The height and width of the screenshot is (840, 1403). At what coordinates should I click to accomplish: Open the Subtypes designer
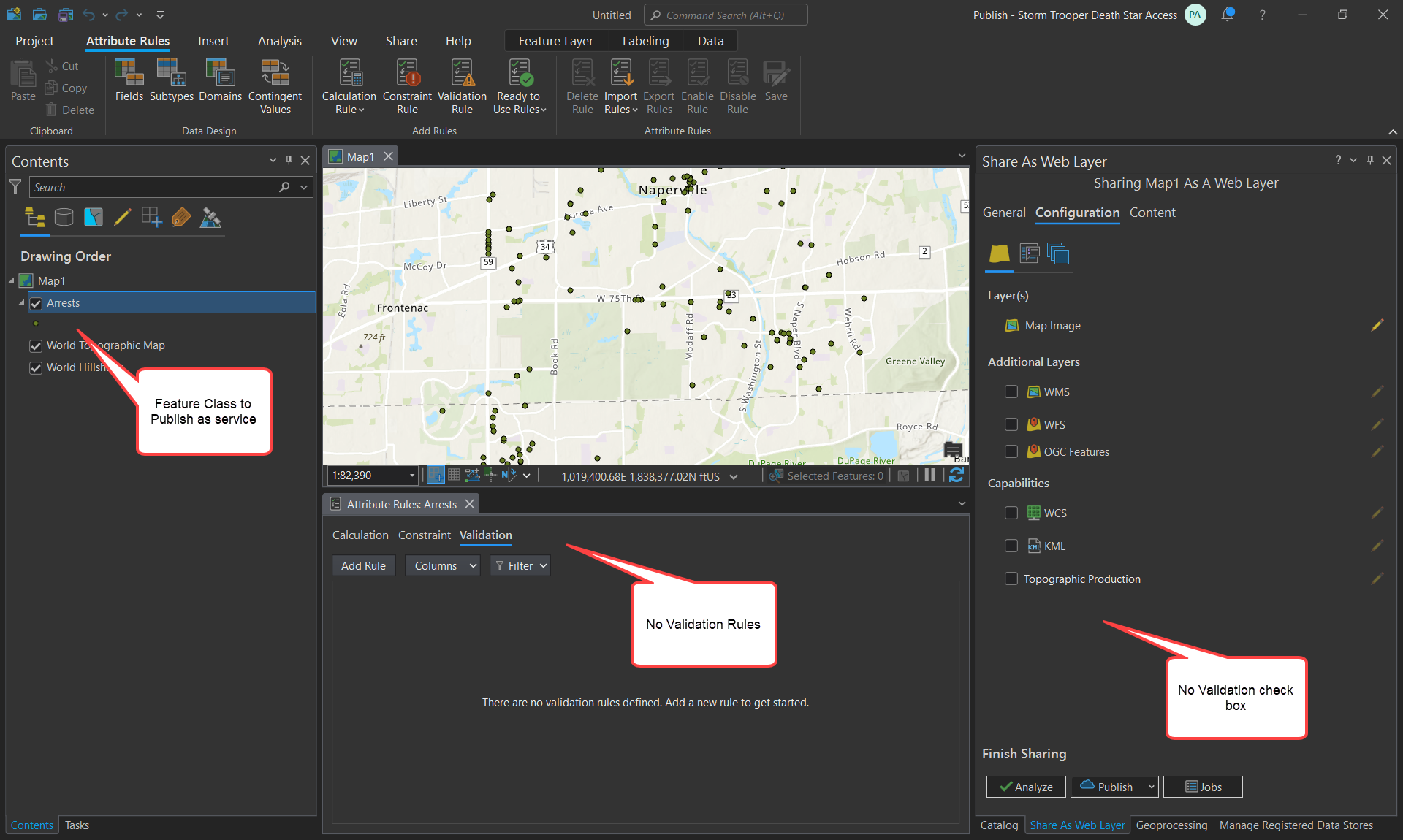pyautogui.click(x=171, y=80)
